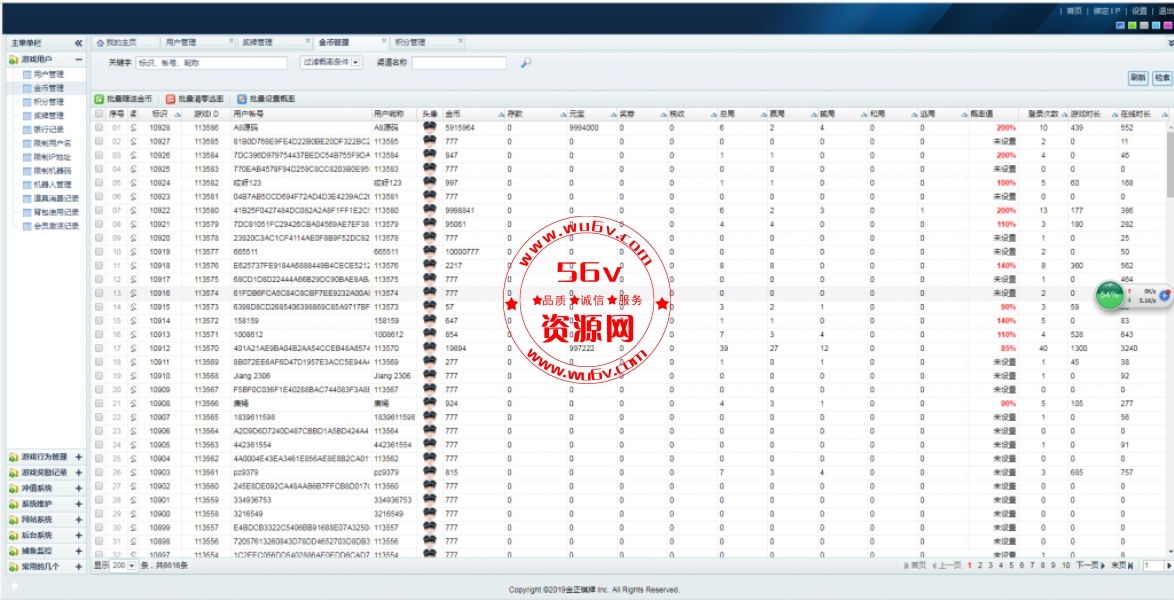Expand the 游戏奖励记录 sidebar section
Screen dimensions: 1174x600
click(79, 473)
